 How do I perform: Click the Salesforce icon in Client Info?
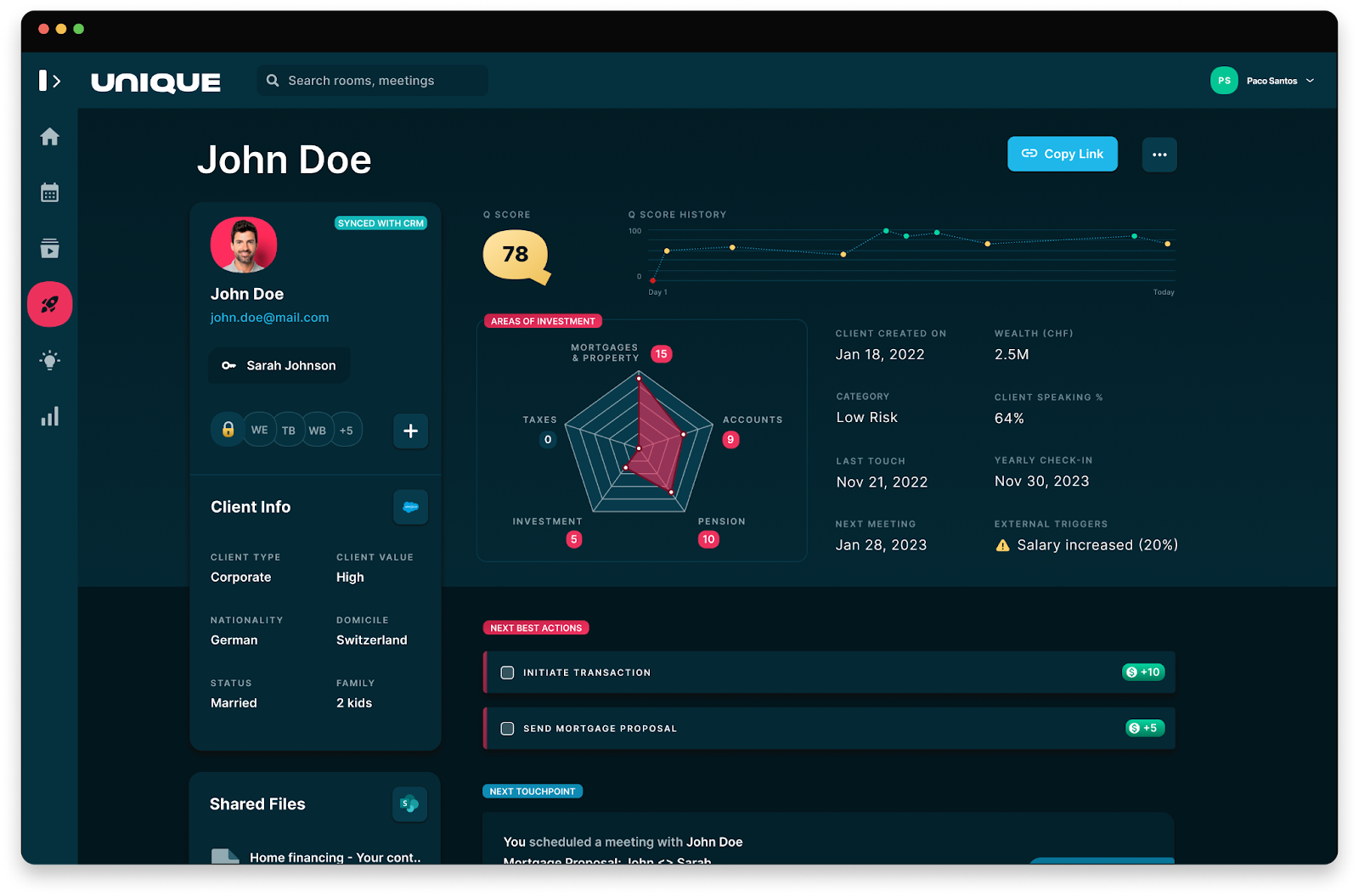pos(411,507)
